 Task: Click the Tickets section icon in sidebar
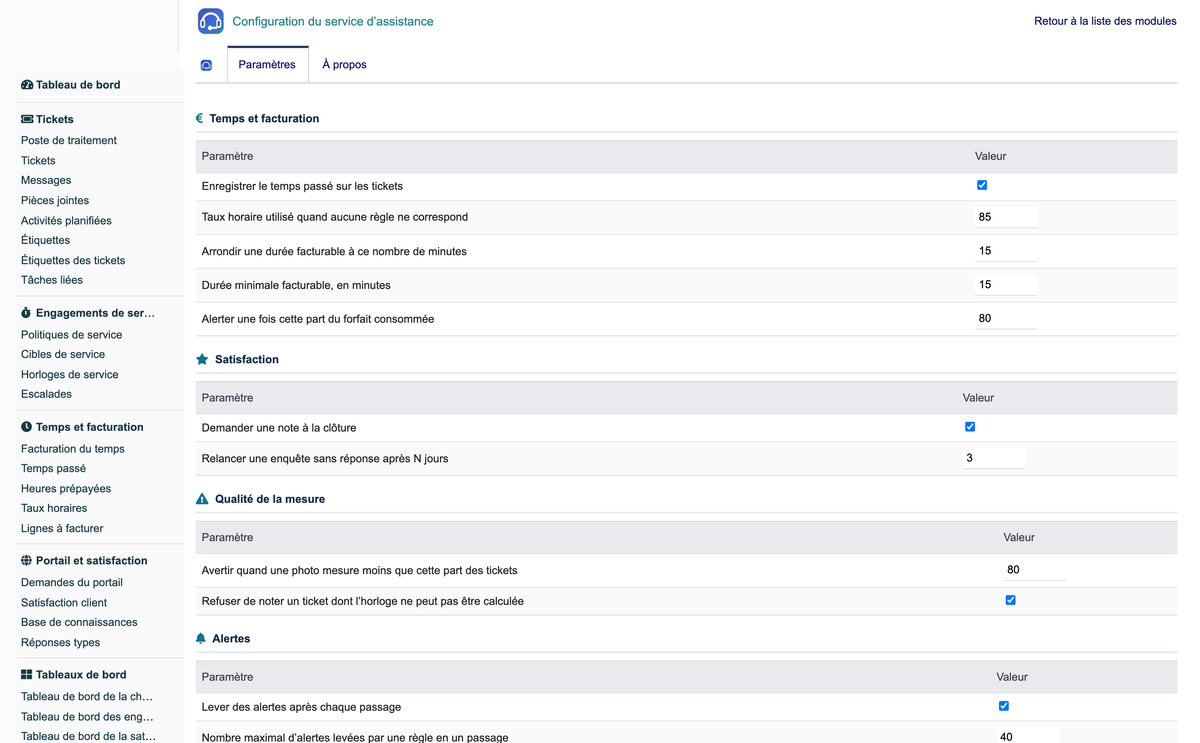(x=27, y=119)
